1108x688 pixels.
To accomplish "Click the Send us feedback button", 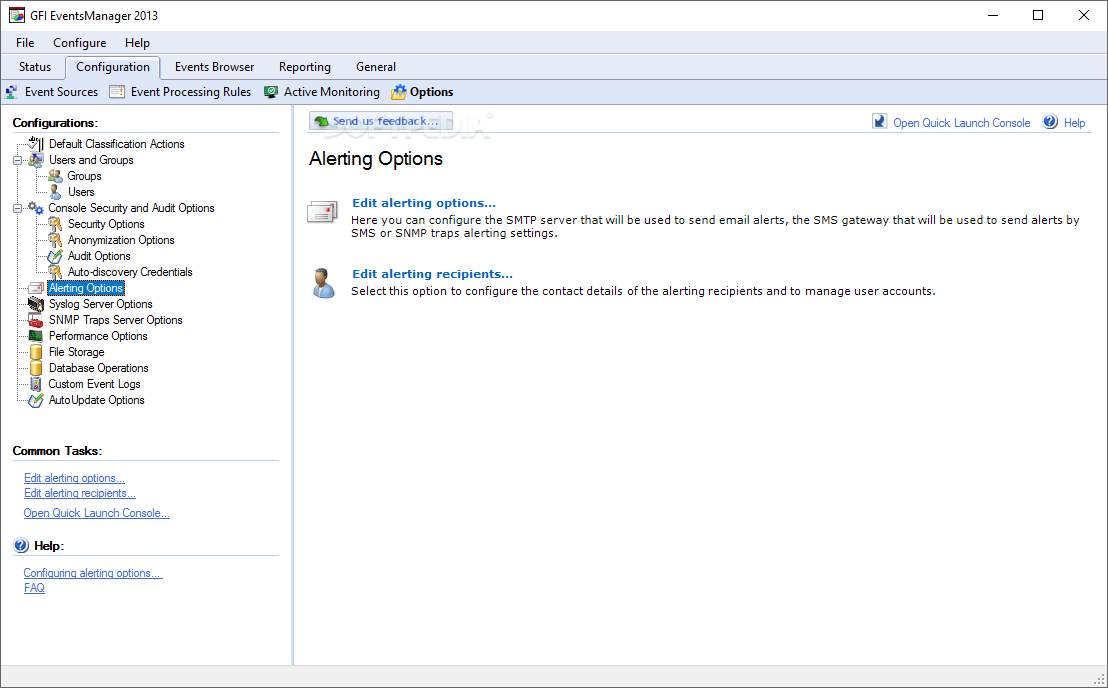I will coord(381,121).
